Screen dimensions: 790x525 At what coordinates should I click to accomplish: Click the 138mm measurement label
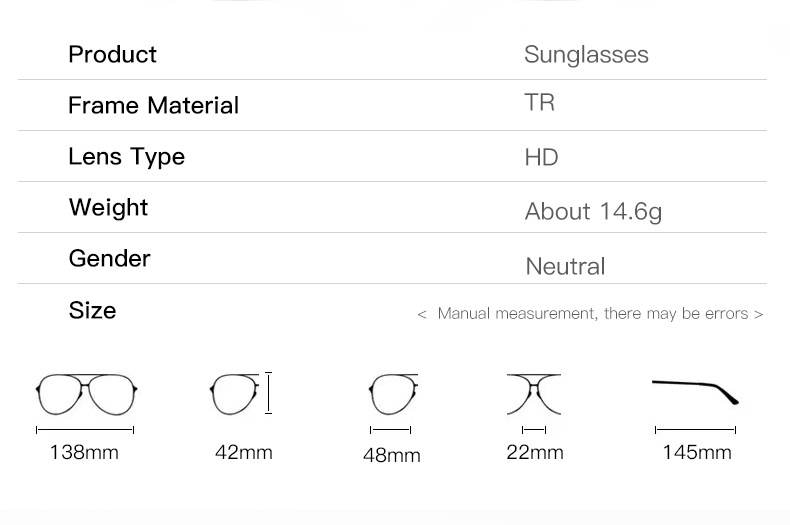coord(84,453)
